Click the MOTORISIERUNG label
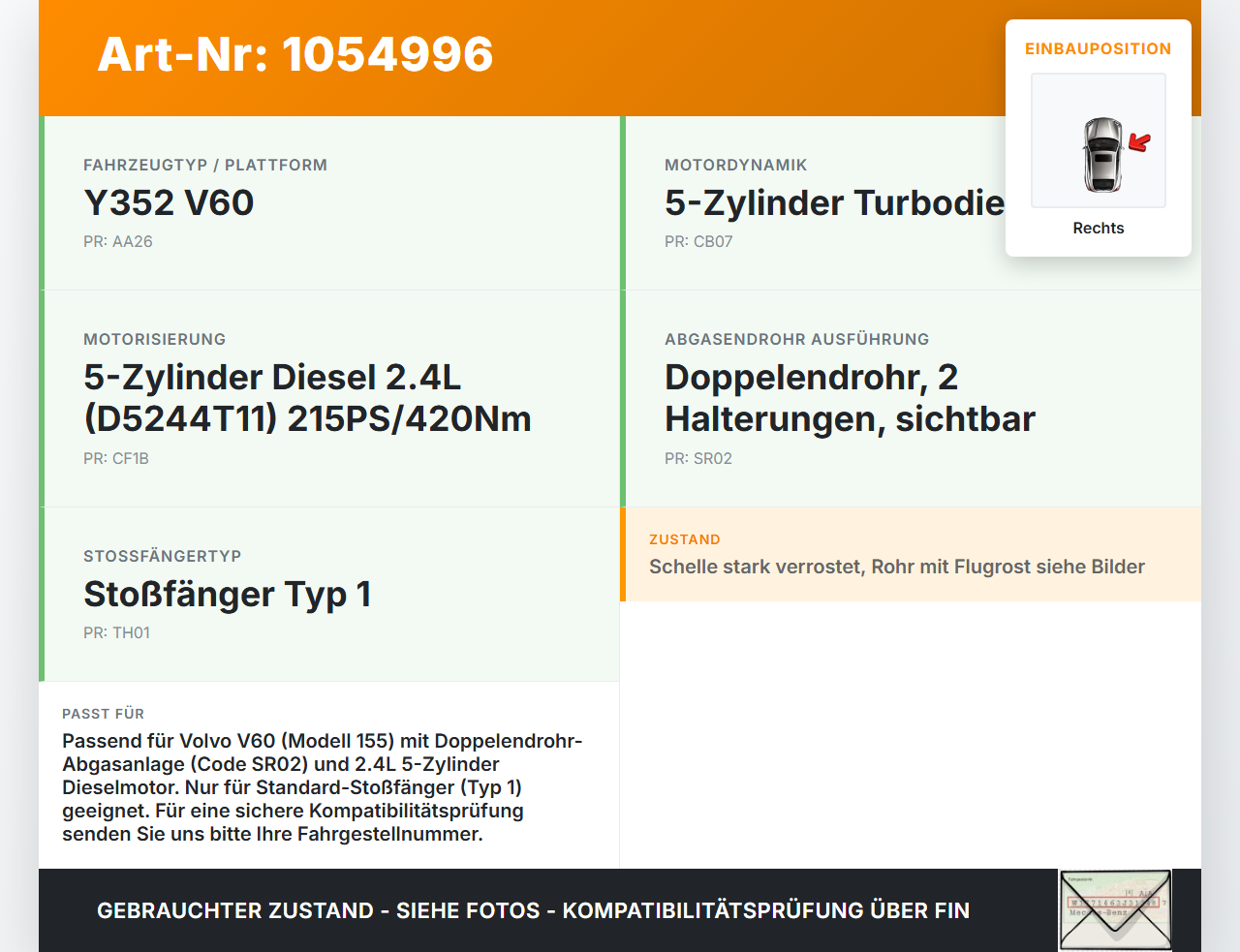1240x952 pixels. [x=155, y=339]
